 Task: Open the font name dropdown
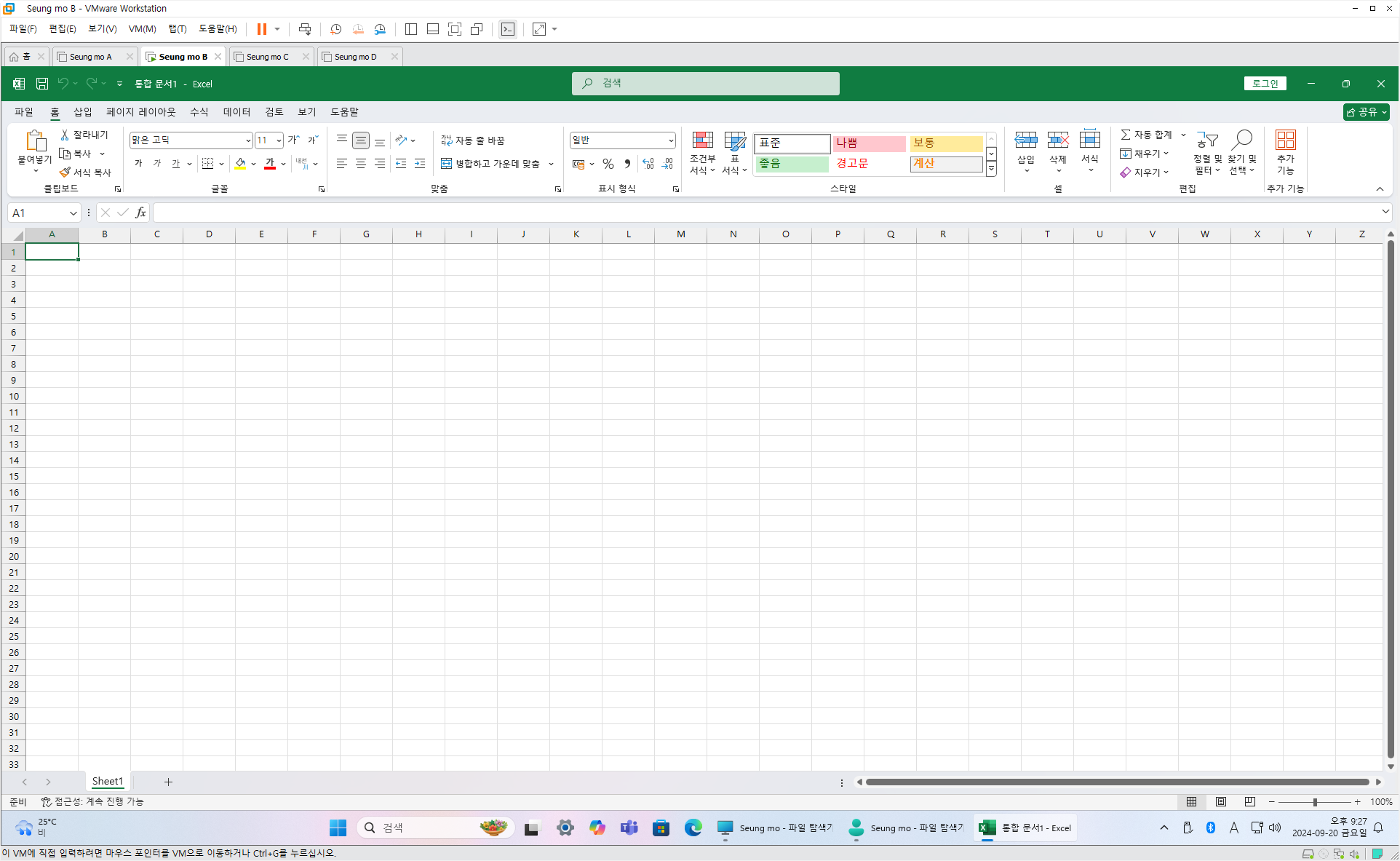[248, 140]
